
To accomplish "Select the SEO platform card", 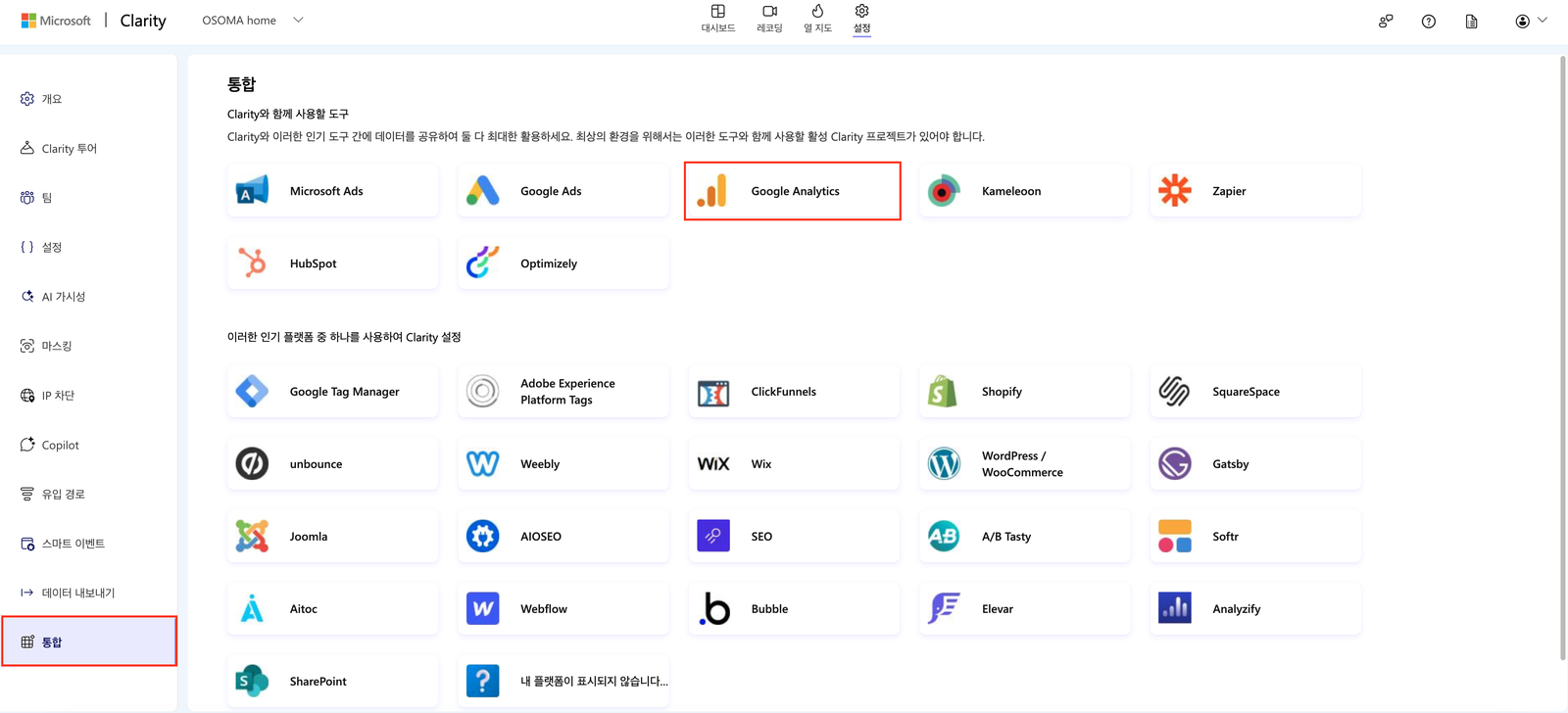I will tap(793, 537).
